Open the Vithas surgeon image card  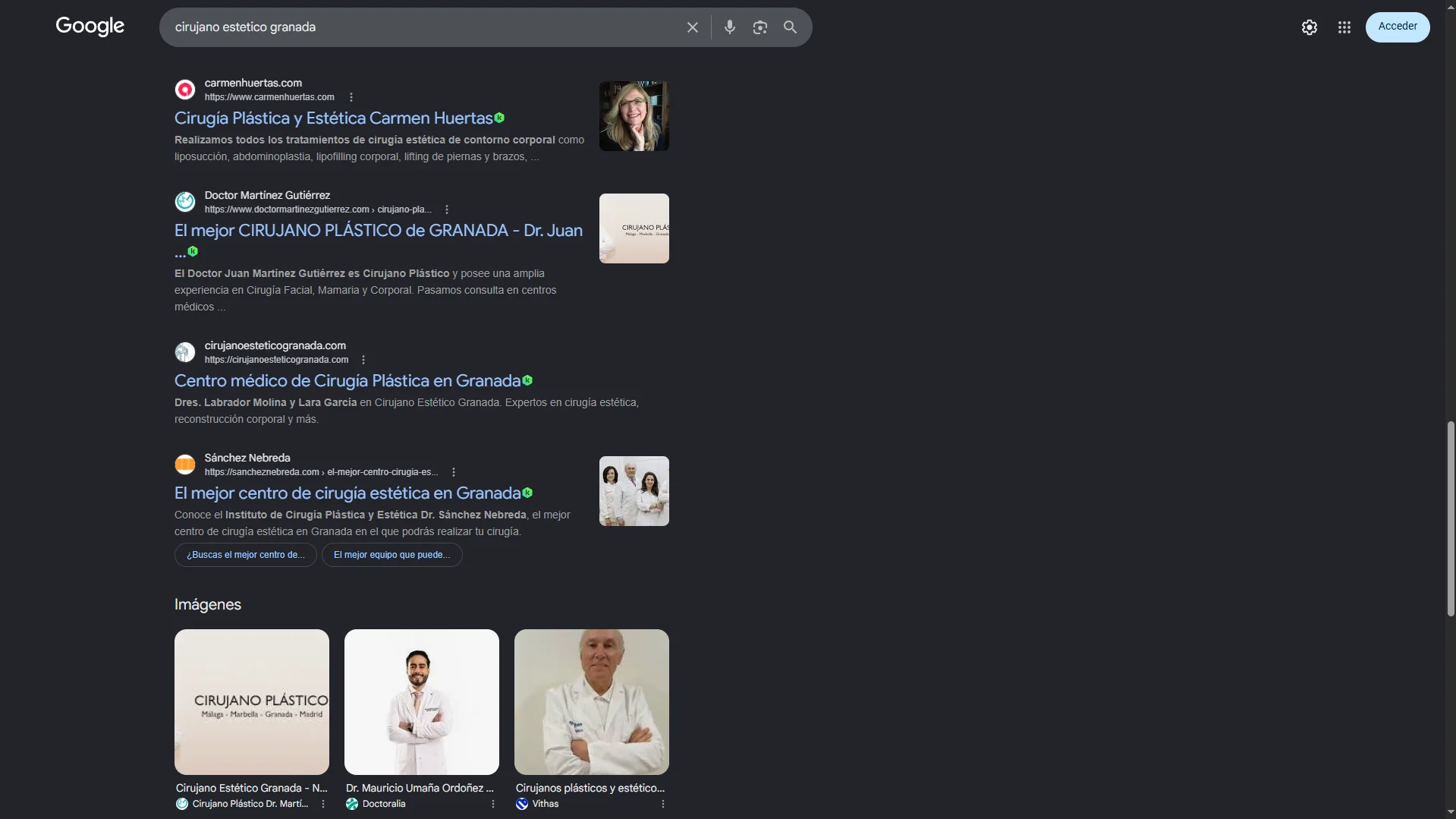(592, 702)
